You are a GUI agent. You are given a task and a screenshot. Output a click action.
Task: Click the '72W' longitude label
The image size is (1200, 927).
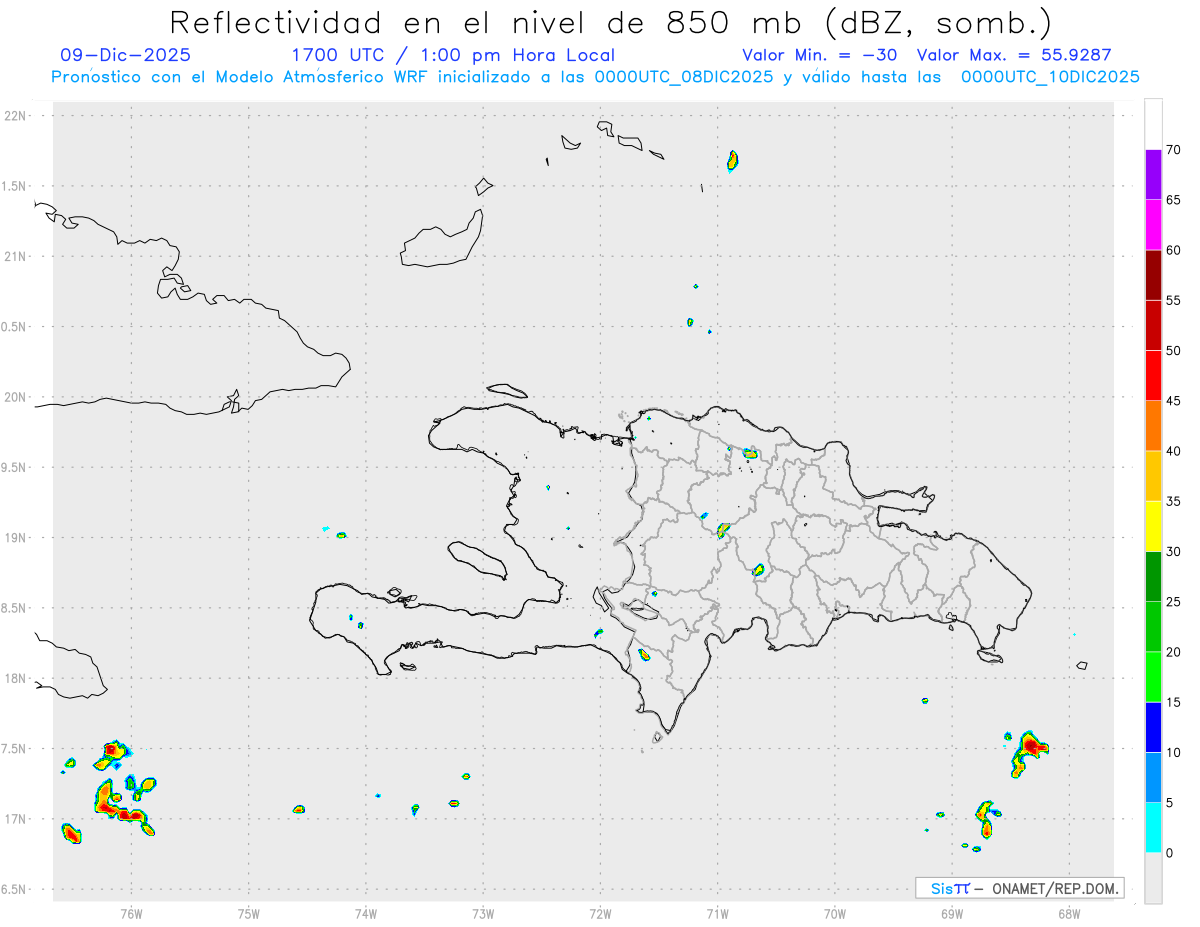[601, 913]
